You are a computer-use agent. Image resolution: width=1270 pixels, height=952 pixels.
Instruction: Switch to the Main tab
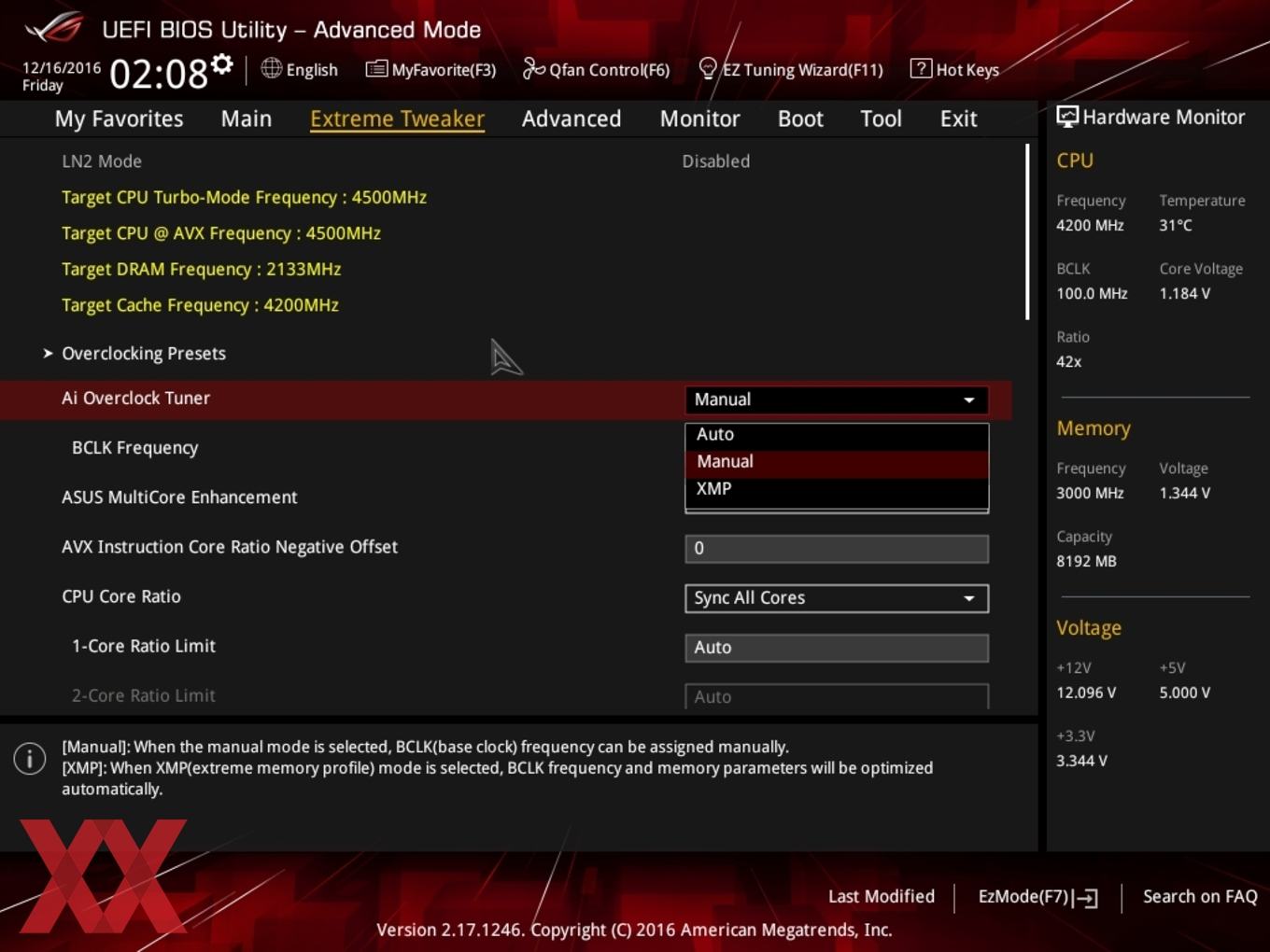pos(247,119)
